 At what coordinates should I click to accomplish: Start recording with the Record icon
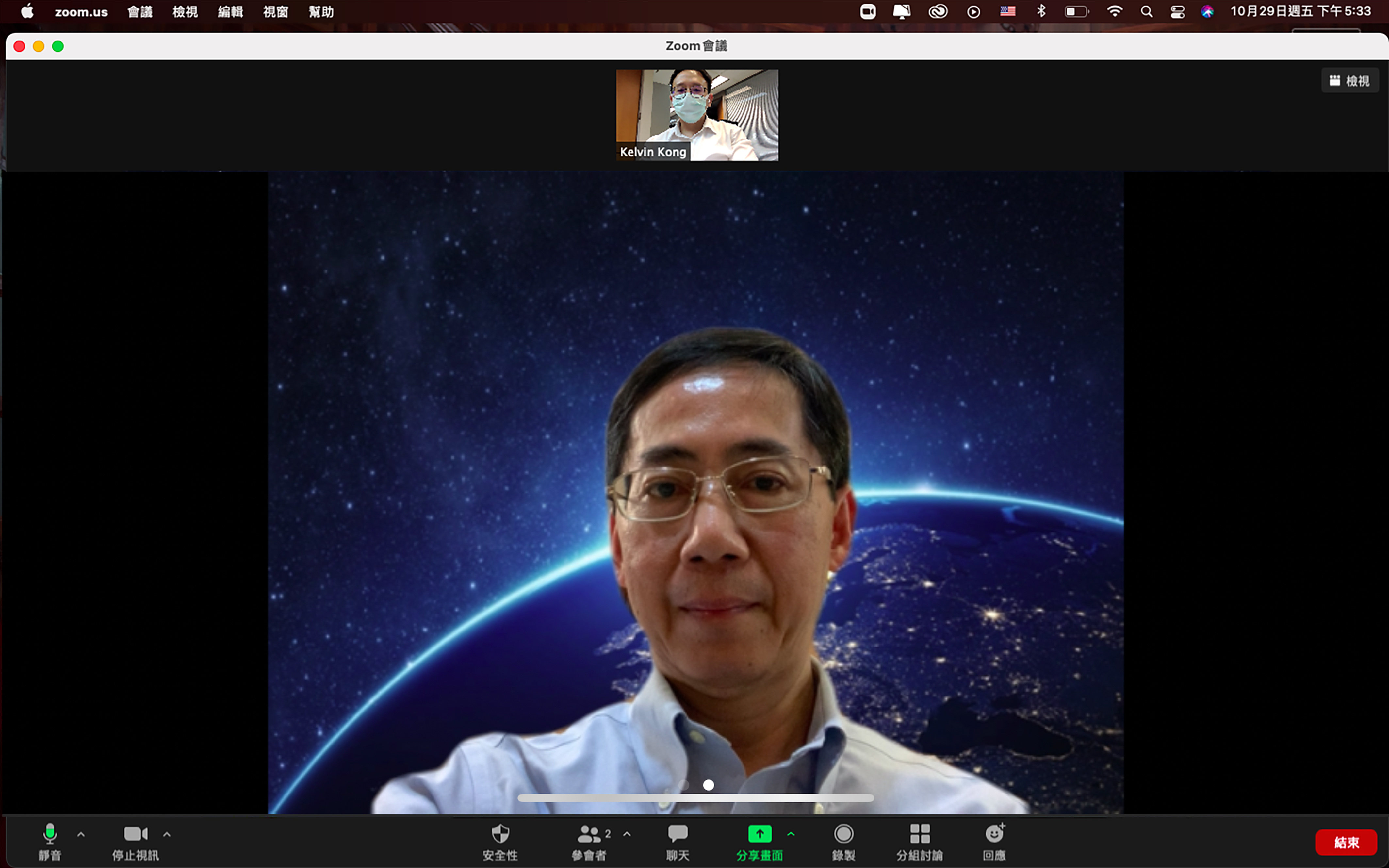843,834
